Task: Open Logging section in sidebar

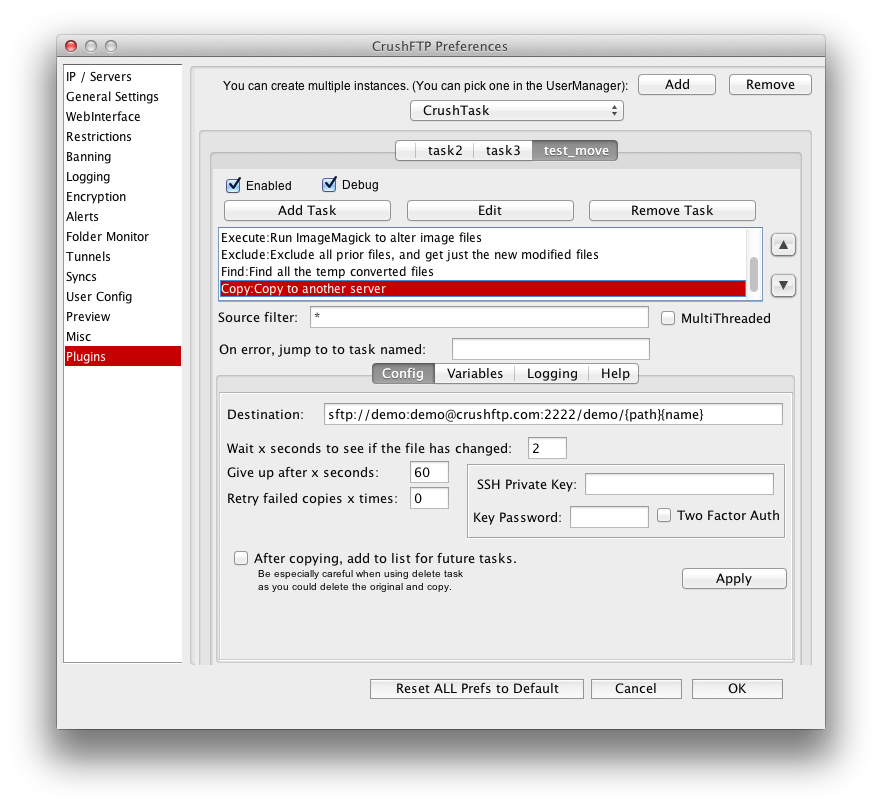Action: [123, 177]
